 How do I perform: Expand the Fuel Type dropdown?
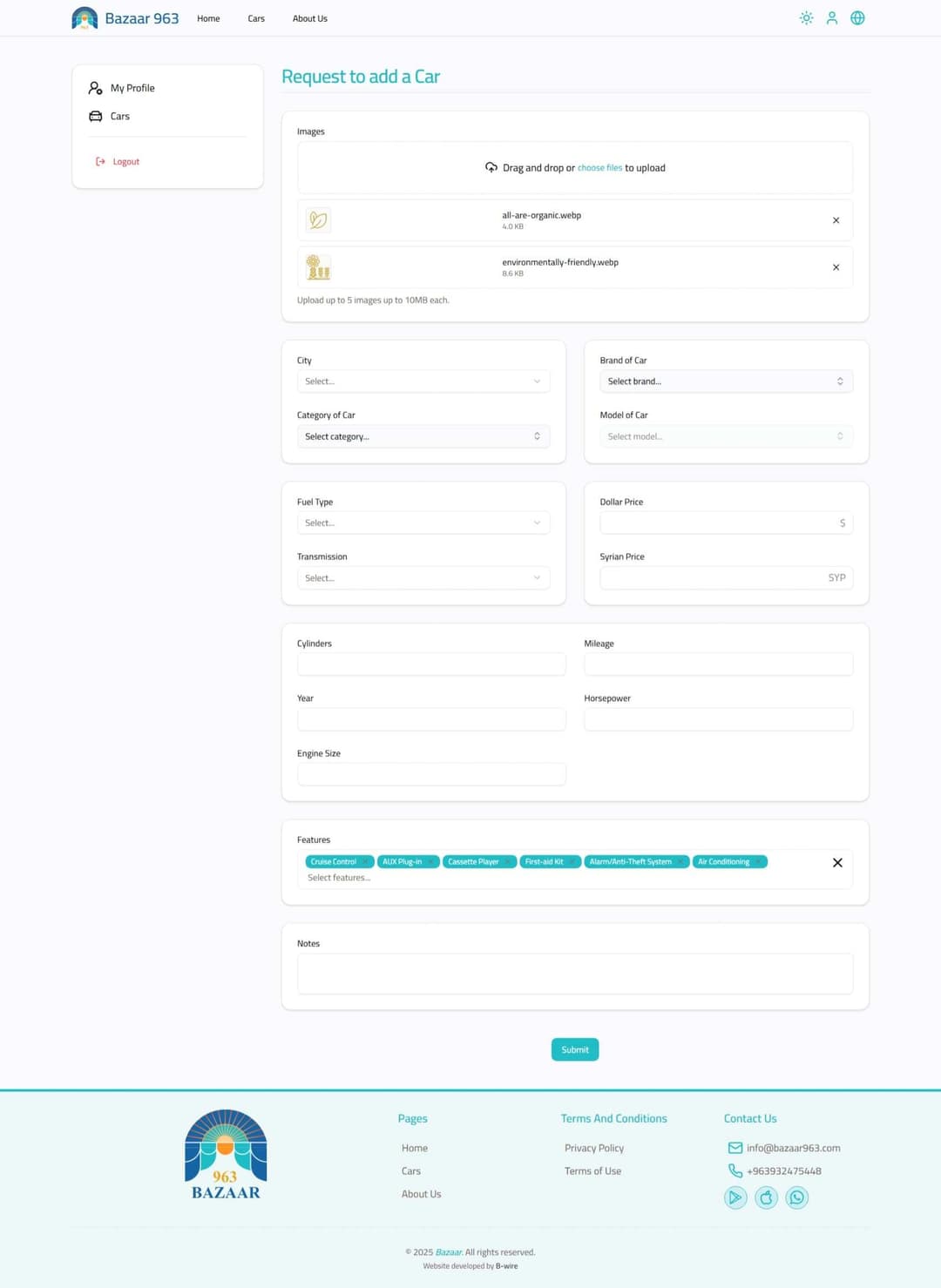(x=423, y=523)
